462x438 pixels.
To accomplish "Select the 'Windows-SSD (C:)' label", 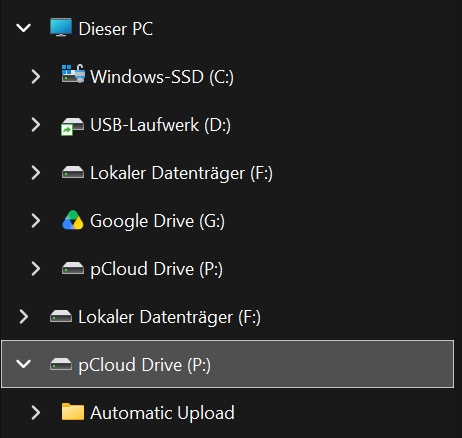I will coord(162,77).
